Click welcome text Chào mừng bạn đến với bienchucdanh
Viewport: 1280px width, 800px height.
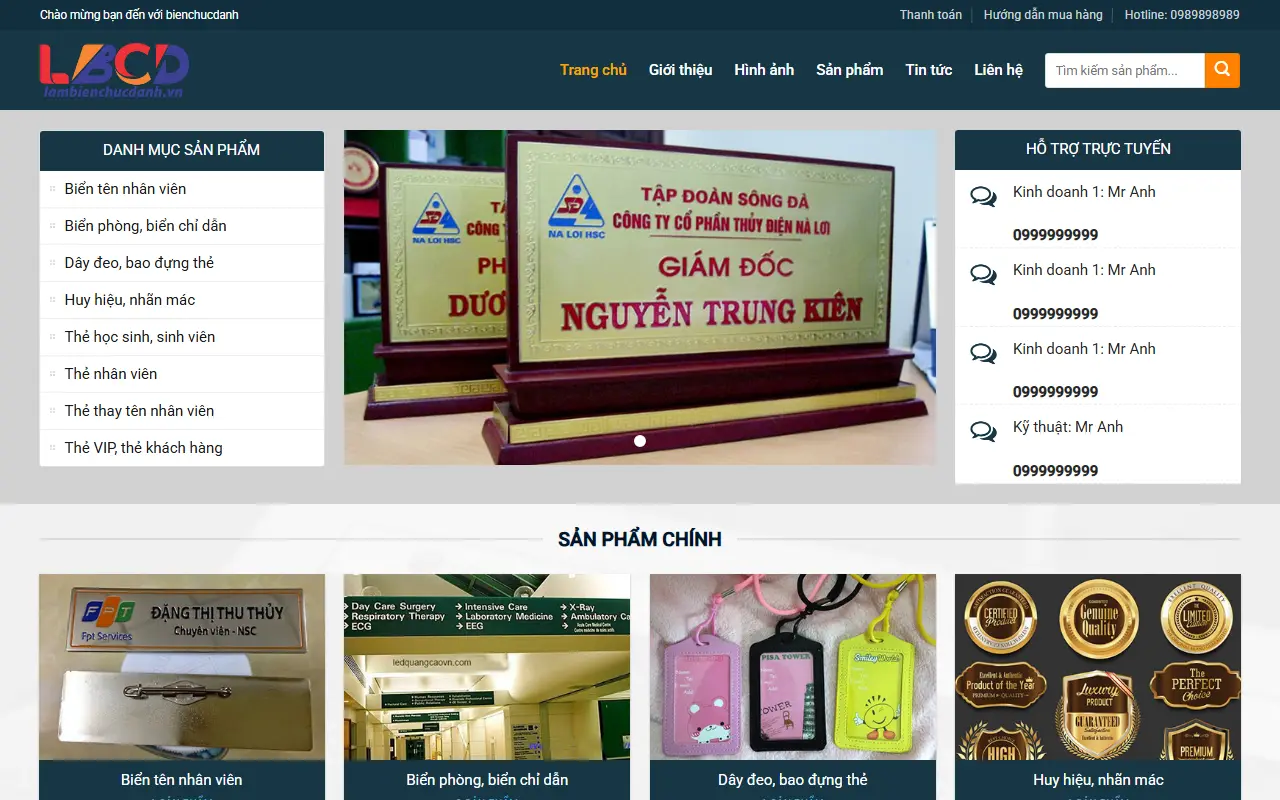click(x=139, y=15)
